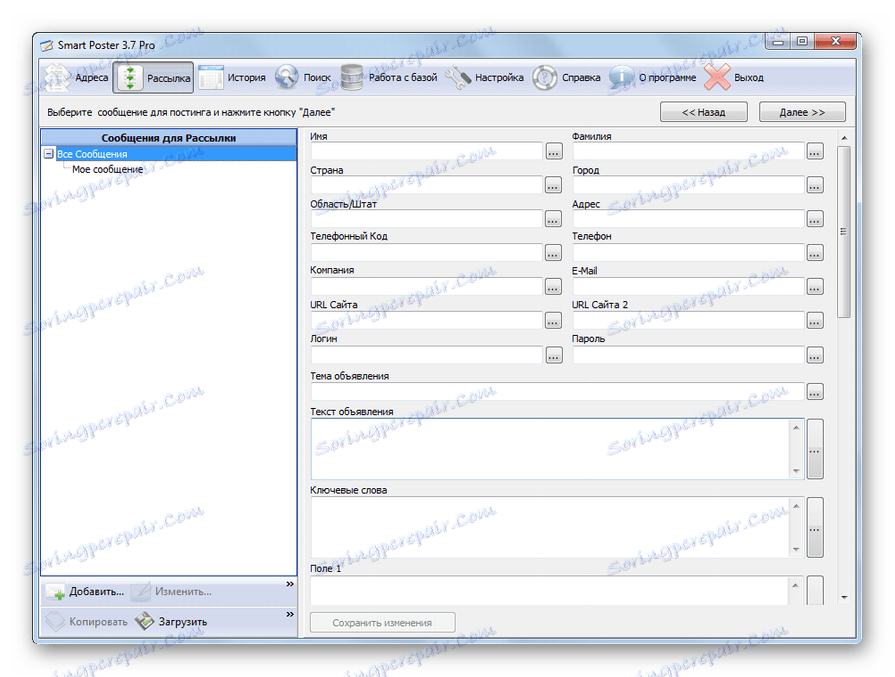Click into the Область/Штат input field
Image resolution: width=895 pixels, height=677 pixels.
(x=426, y=218)
